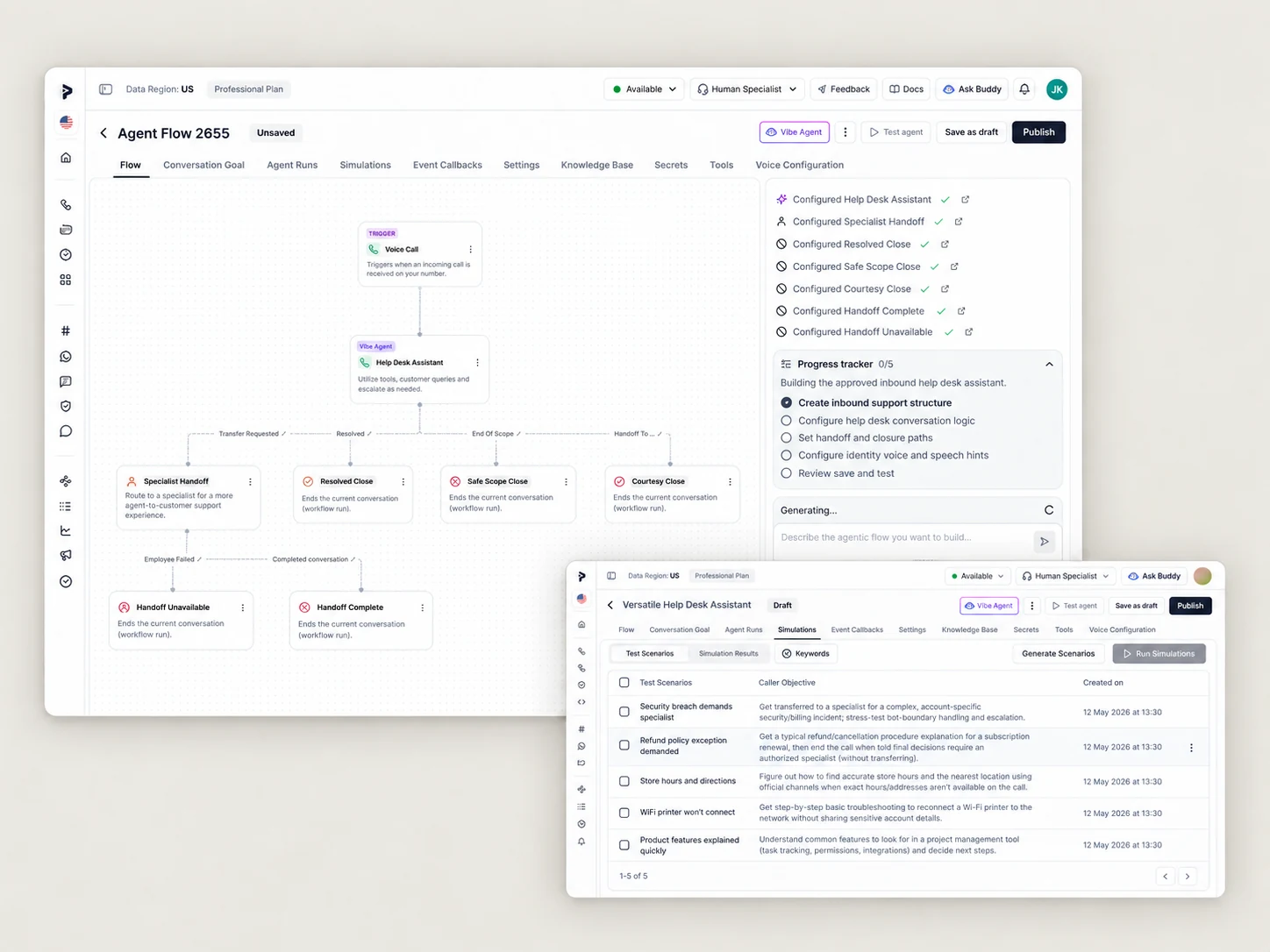
Task: Toggle the sidebar panel icon next to Data Region
Action: [x=105, y=89]
